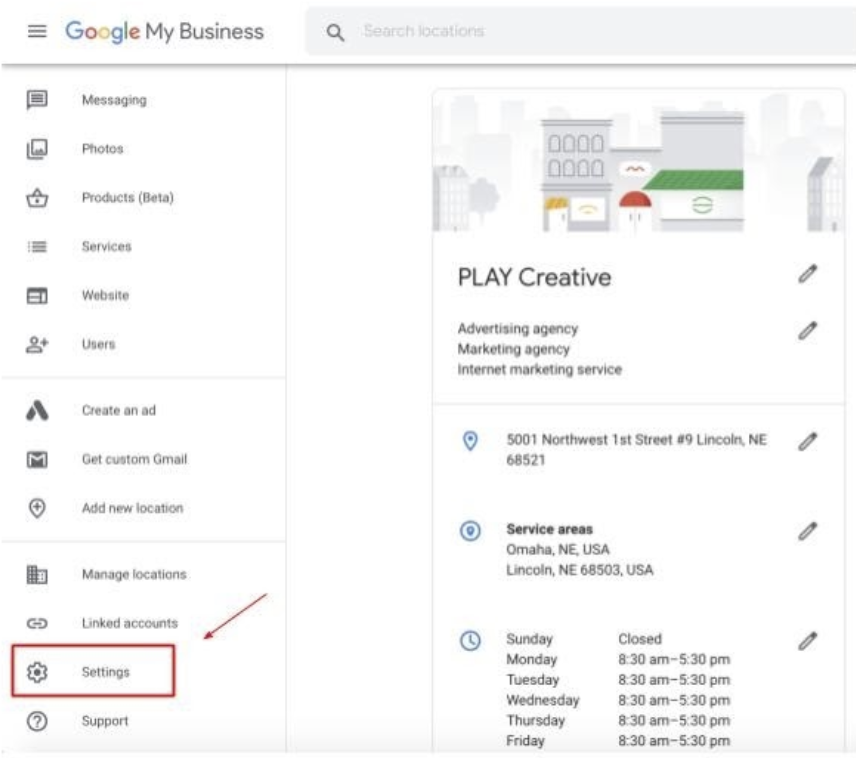
Task: Click the Friday hours row
Action: (618, 741)
